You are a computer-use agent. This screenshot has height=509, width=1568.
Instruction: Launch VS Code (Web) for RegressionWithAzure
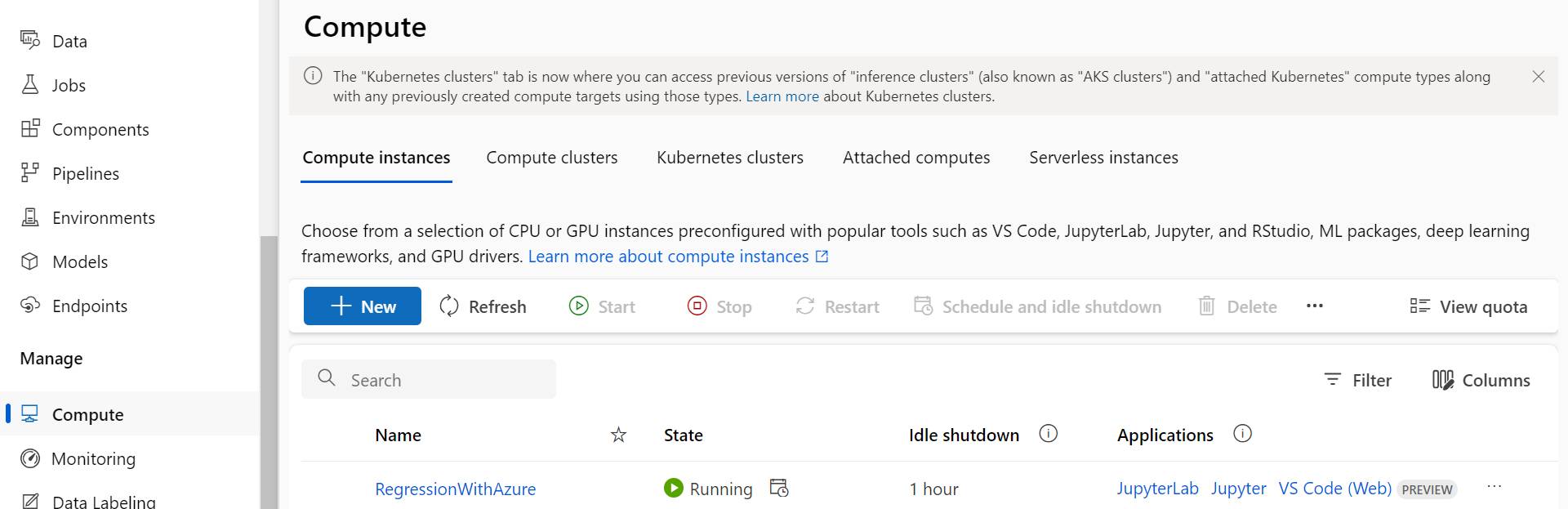(x=1334, y=489)
